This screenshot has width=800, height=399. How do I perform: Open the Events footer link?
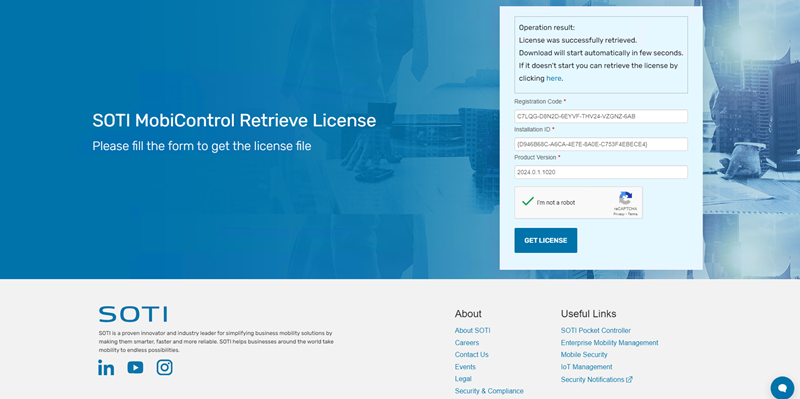tap(465, 367)
